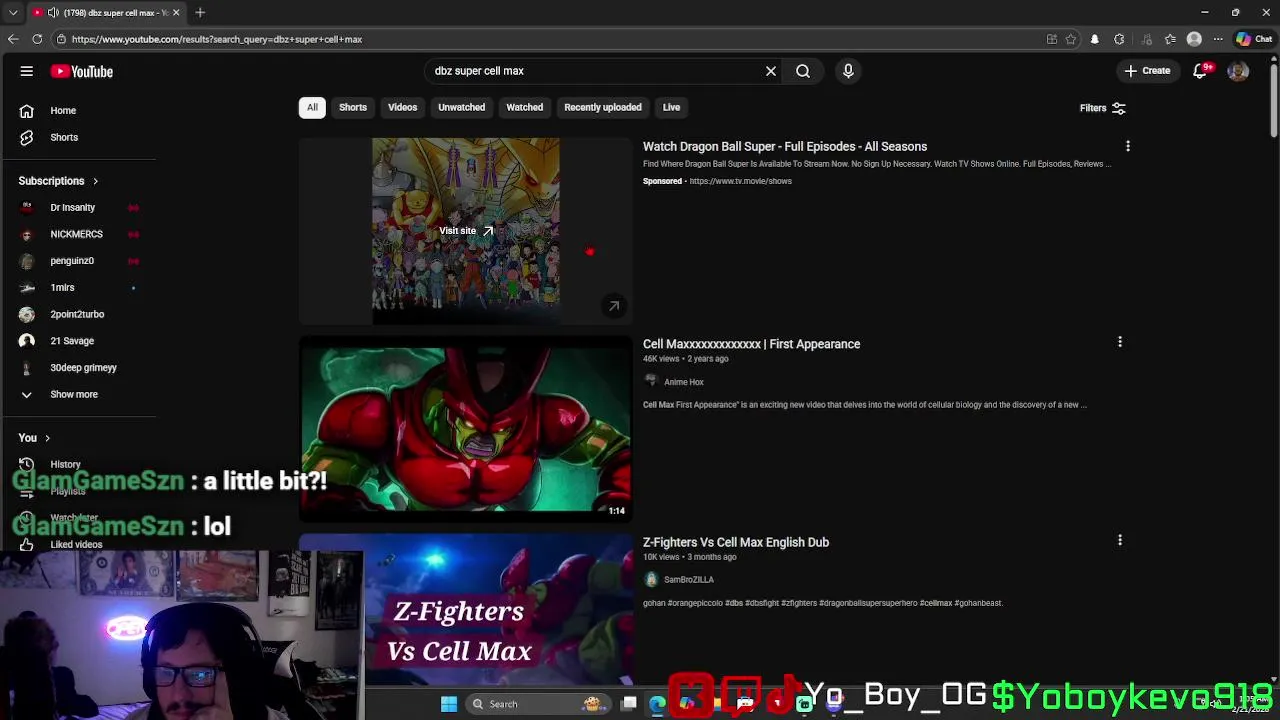
Task: Open 2point2turbo channel subscription
Action: 78,314
